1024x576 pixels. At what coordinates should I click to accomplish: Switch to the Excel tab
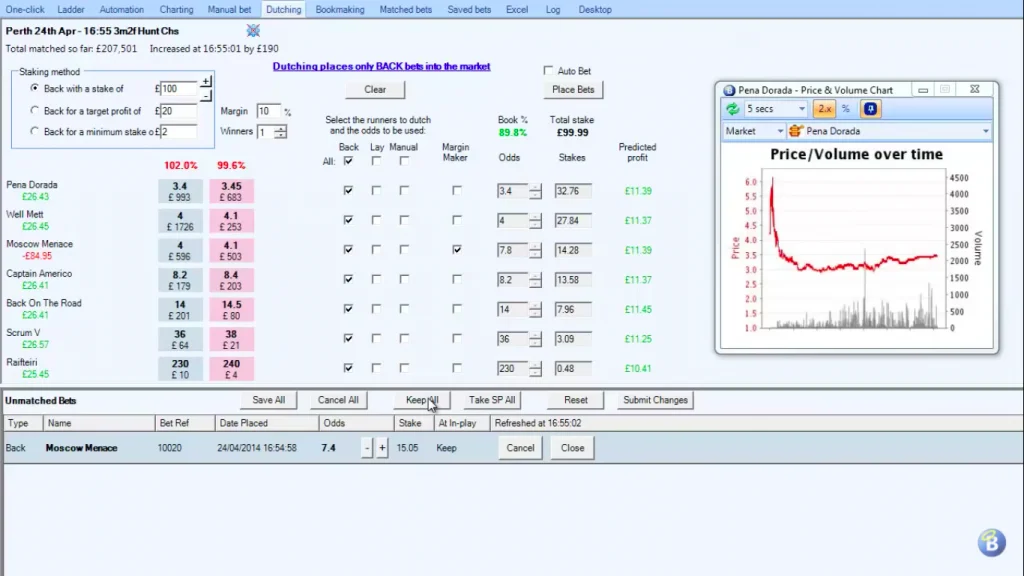(x=517, y=10)
